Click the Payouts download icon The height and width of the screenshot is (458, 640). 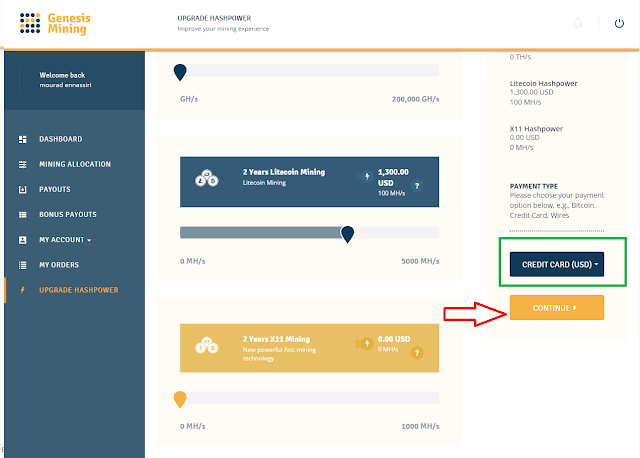[x=22, y=189]
